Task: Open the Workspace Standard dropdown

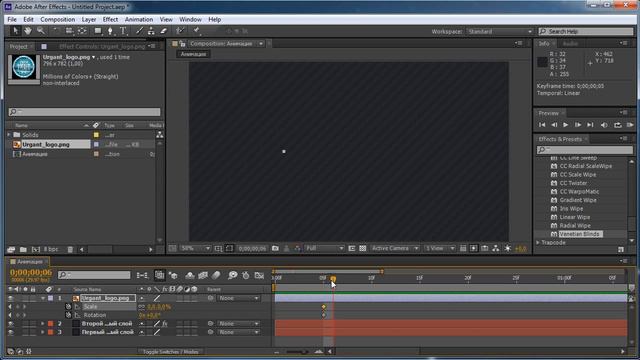Action: [500, 31]
